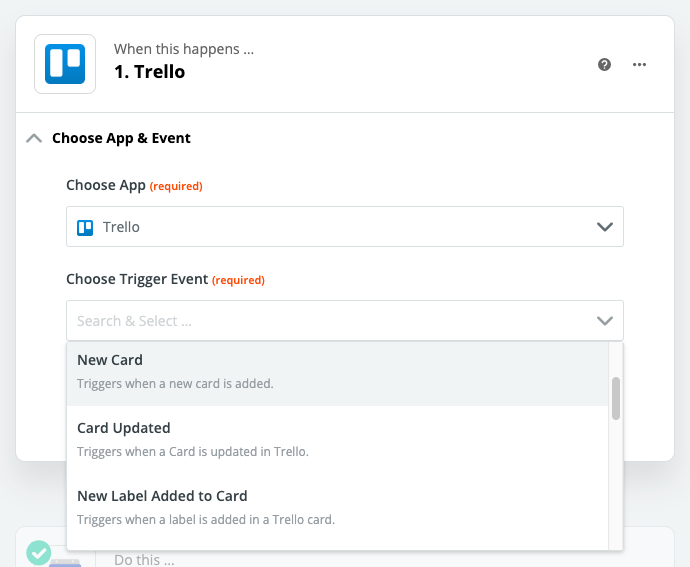Open the three-dot more options menu
This screenshot has height=567, width=690.
point(639,65)
